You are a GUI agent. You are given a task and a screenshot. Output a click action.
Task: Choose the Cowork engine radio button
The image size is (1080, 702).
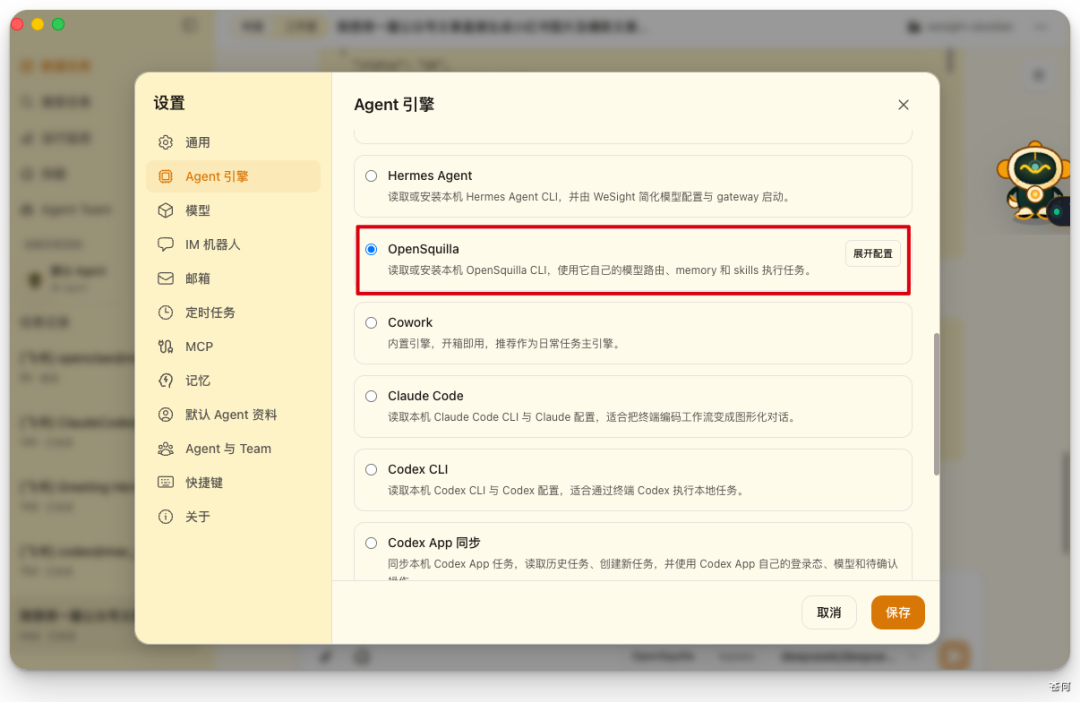pyautogui.click(x=371, y=322)
